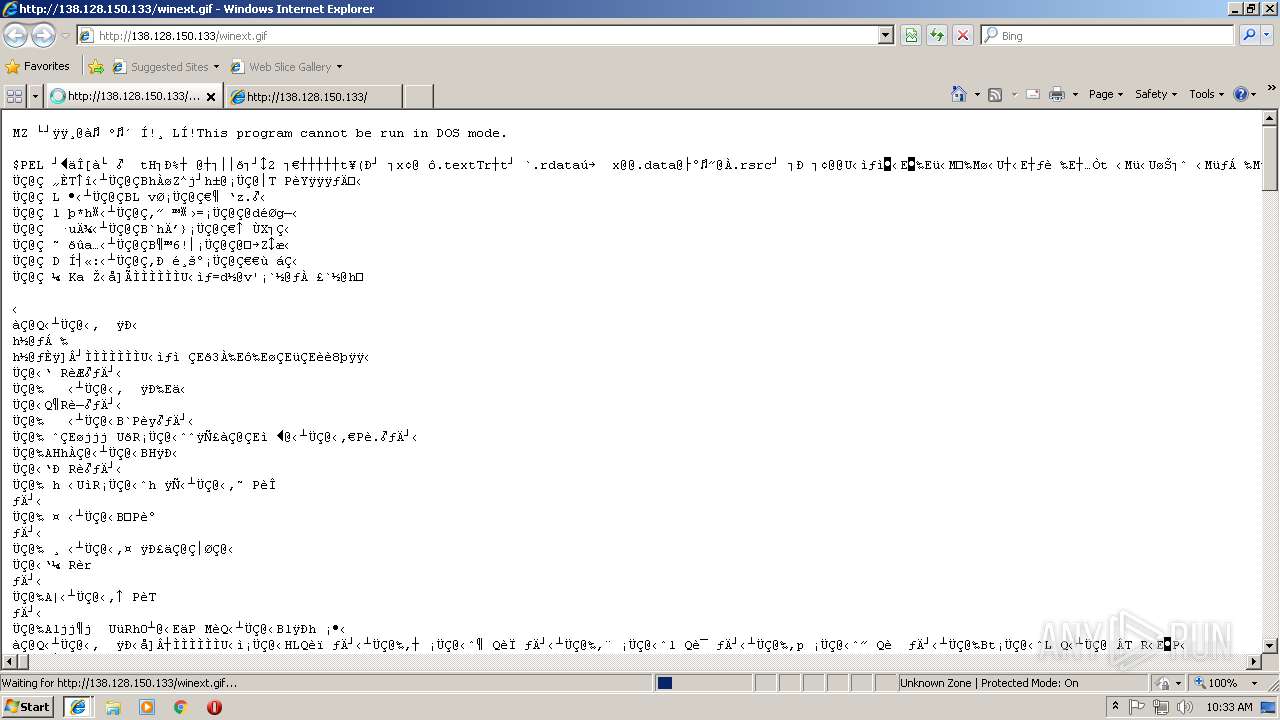Go back with the Back arrow

click(15, 35)
